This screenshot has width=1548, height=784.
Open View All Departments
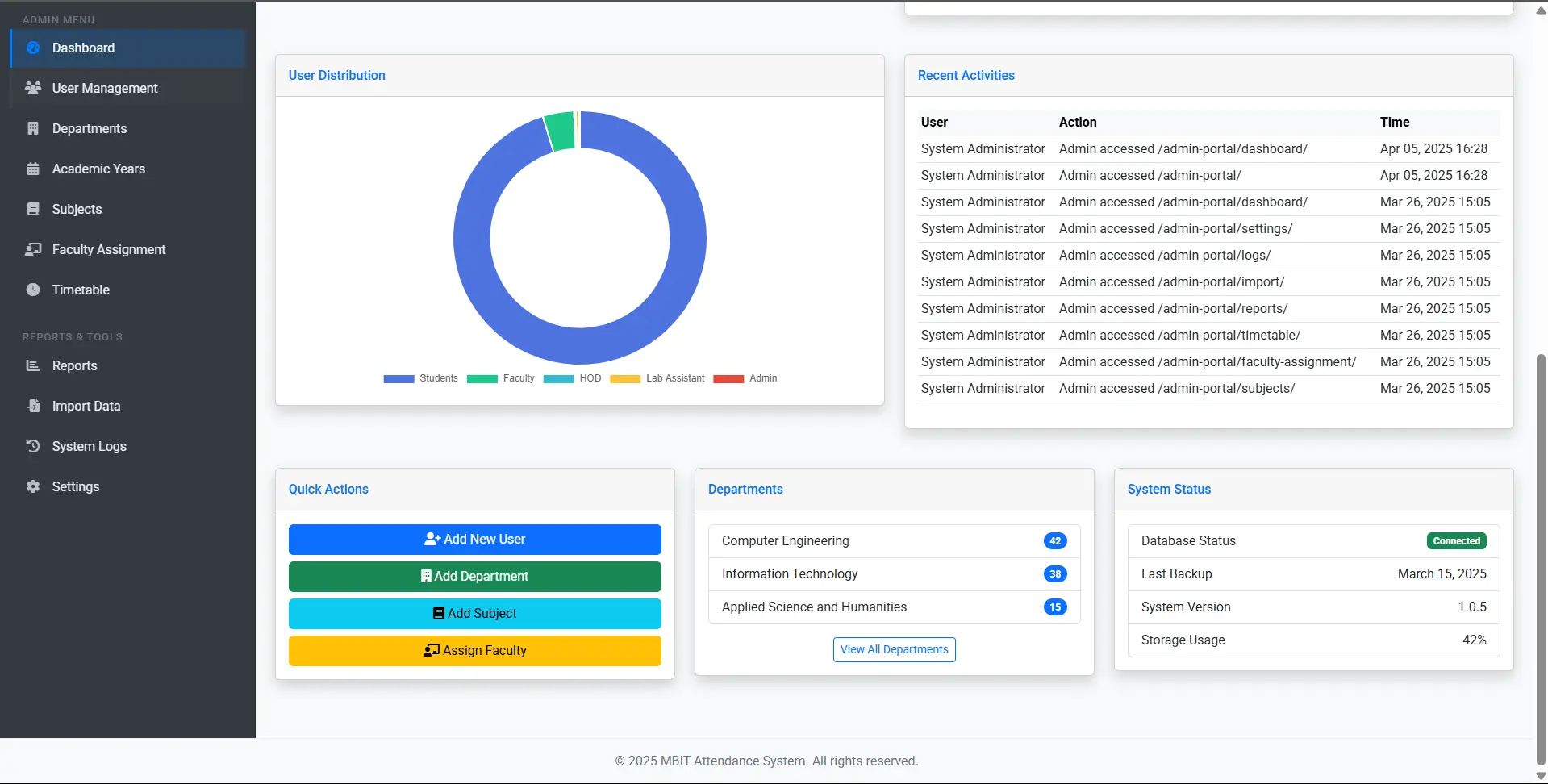(893, 649)
